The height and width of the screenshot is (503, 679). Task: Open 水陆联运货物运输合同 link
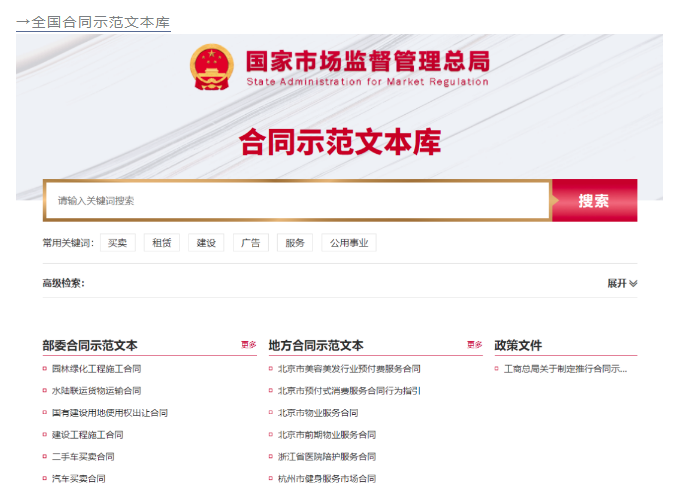tap(96, 391)
